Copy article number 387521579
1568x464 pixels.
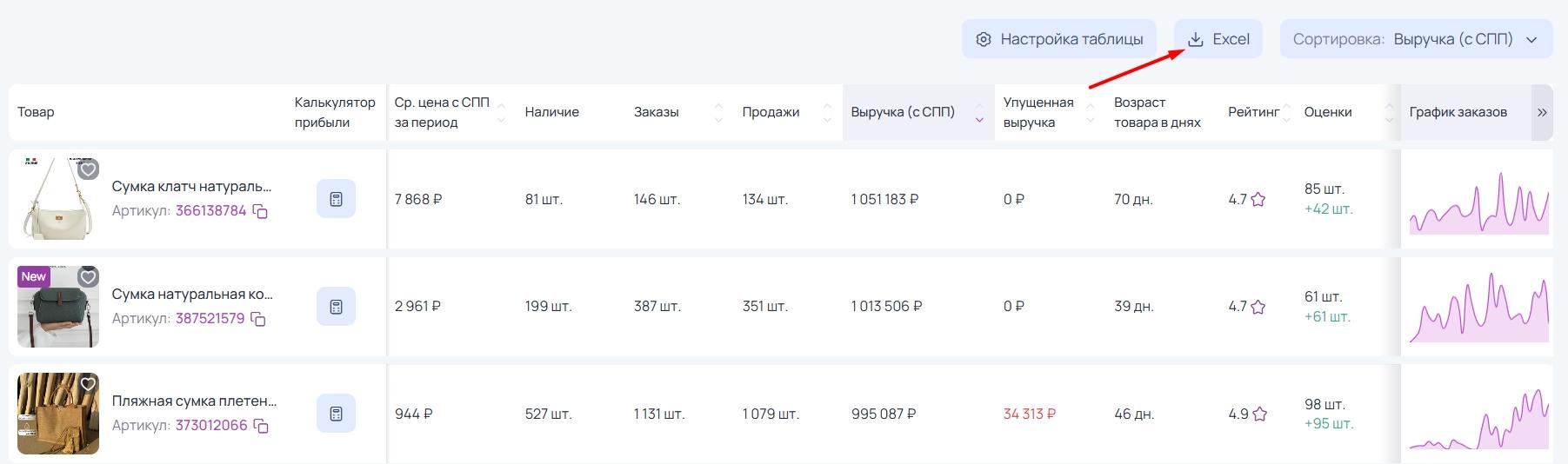point(258,319)
